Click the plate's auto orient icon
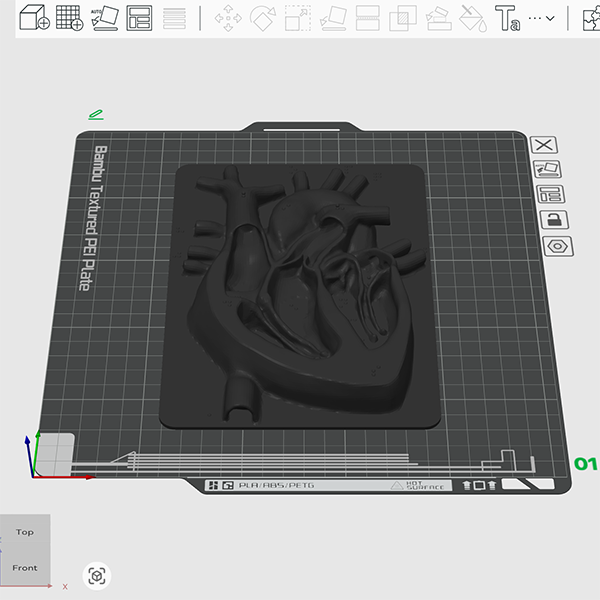This screenshot has height=600, width=600. pyautogui.click(x=548, y=170)
